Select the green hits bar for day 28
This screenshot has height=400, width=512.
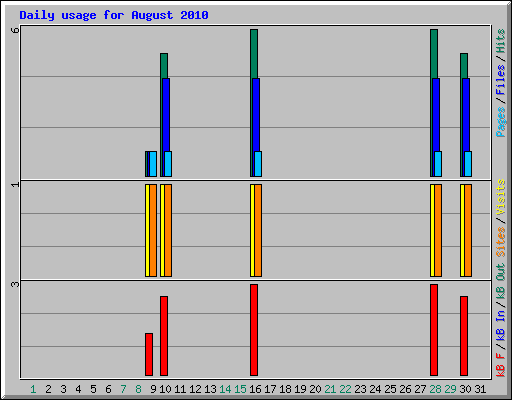tap(434, 54)
